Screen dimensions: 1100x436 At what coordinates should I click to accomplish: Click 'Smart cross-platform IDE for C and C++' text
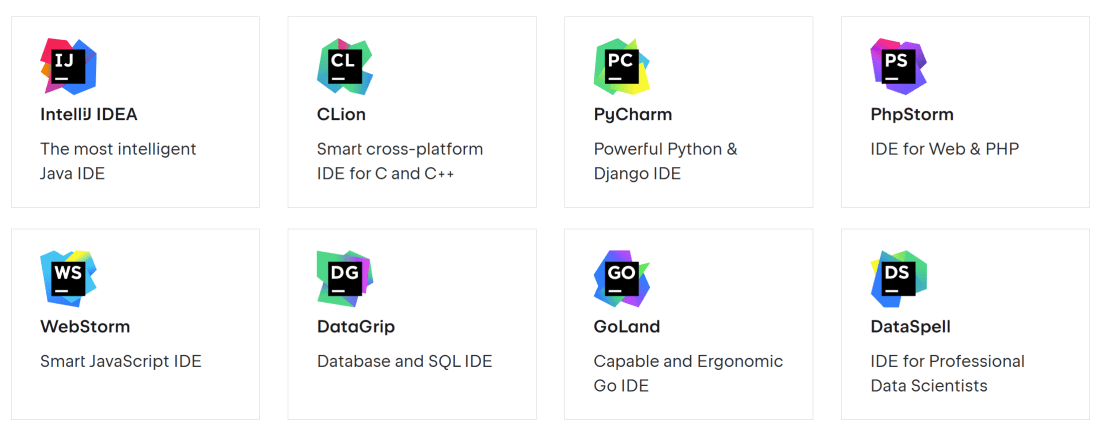[400, 161]
